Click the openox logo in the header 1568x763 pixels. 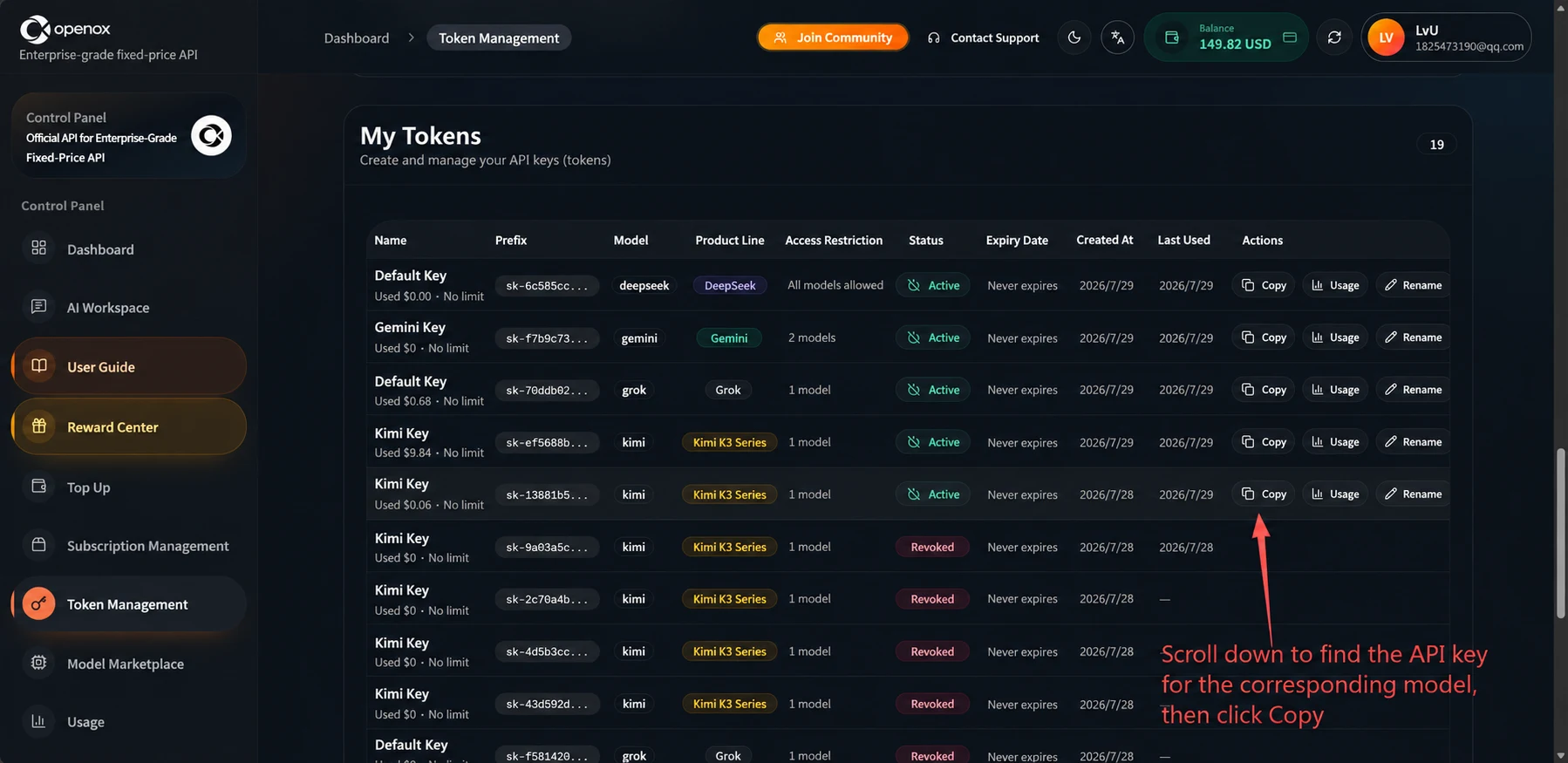[65, 30]
